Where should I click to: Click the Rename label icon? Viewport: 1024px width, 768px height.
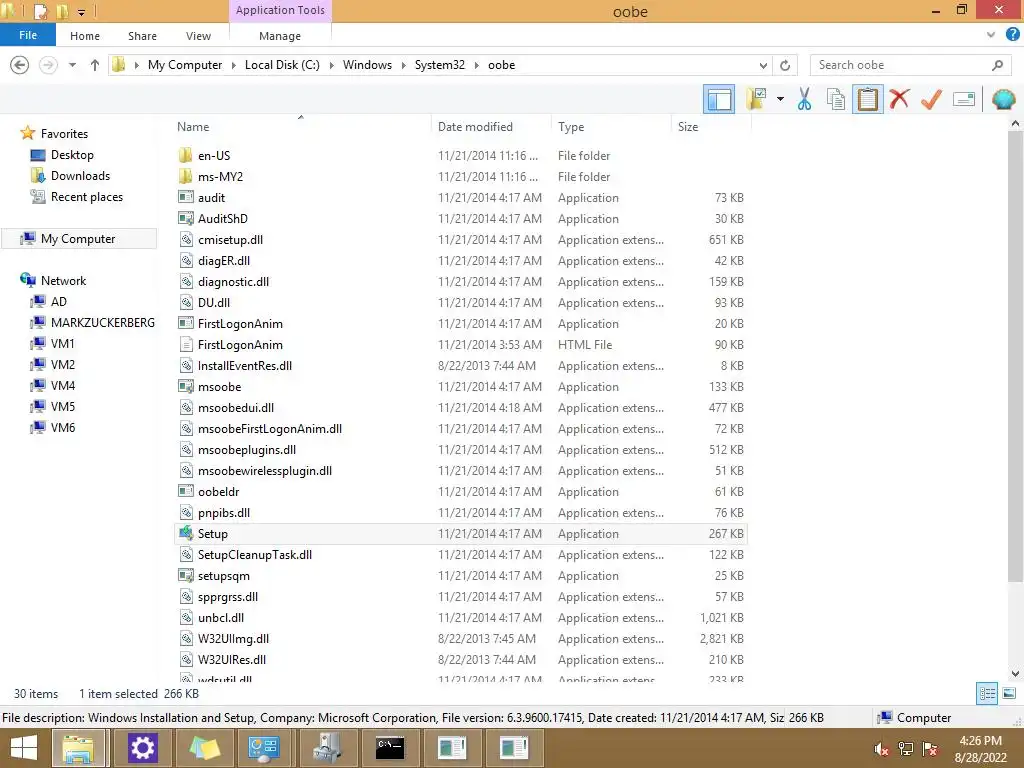[x=963, y=99]
